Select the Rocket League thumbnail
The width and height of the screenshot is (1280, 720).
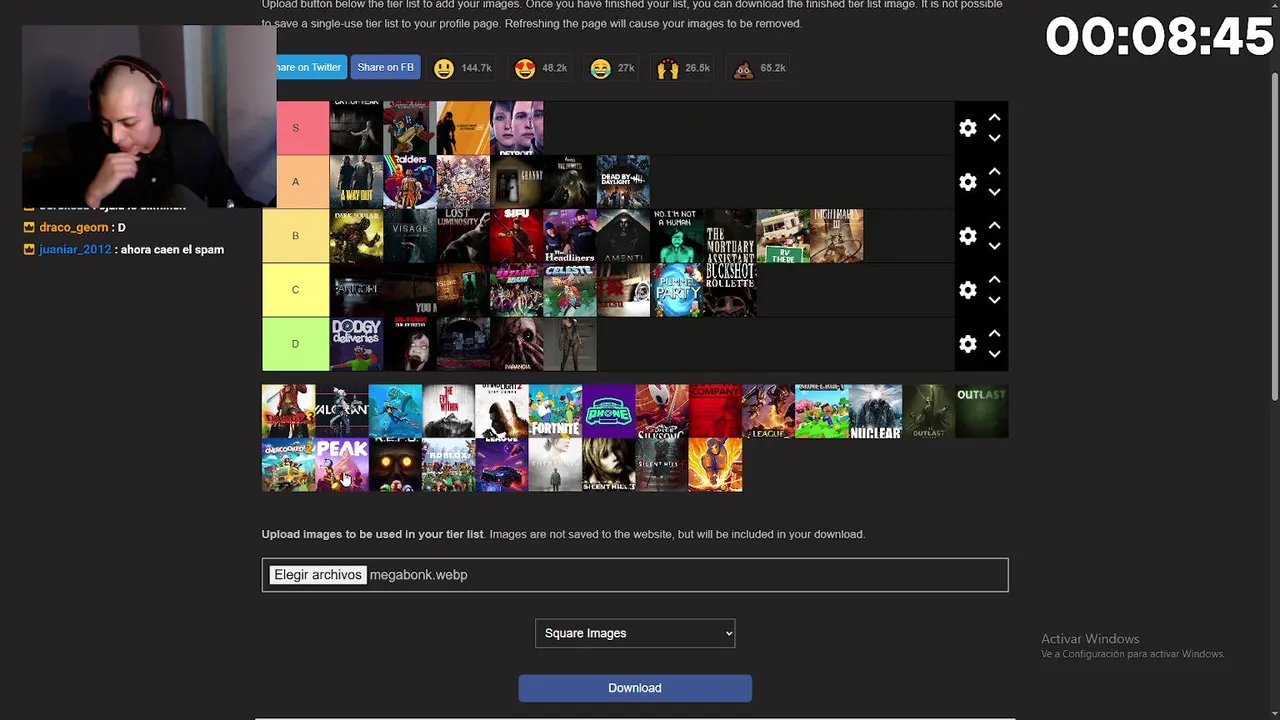click(502, 465)
